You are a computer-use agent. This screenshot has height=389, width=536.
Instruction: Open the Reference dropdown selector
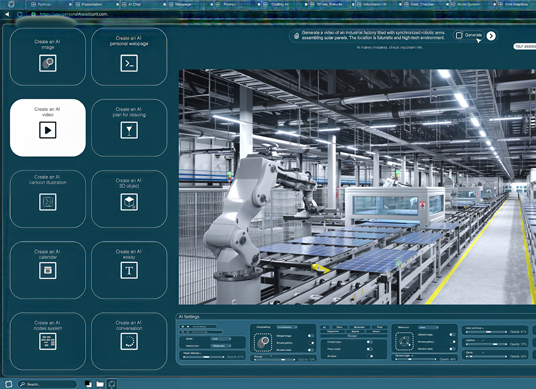(x=428, y=327)
